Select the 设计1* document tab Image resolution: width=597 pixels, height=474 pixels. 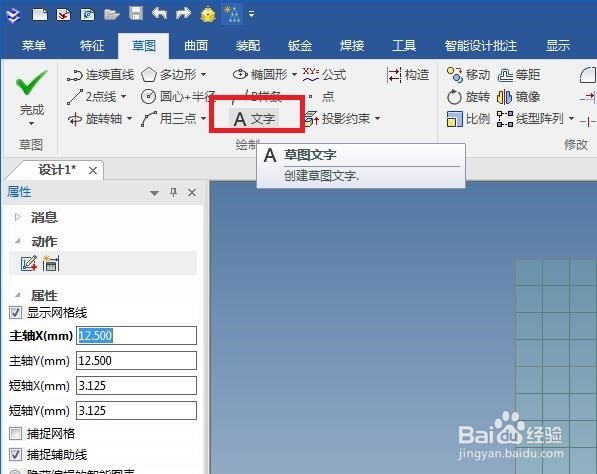pyautogui.click(x=57, y=170)
